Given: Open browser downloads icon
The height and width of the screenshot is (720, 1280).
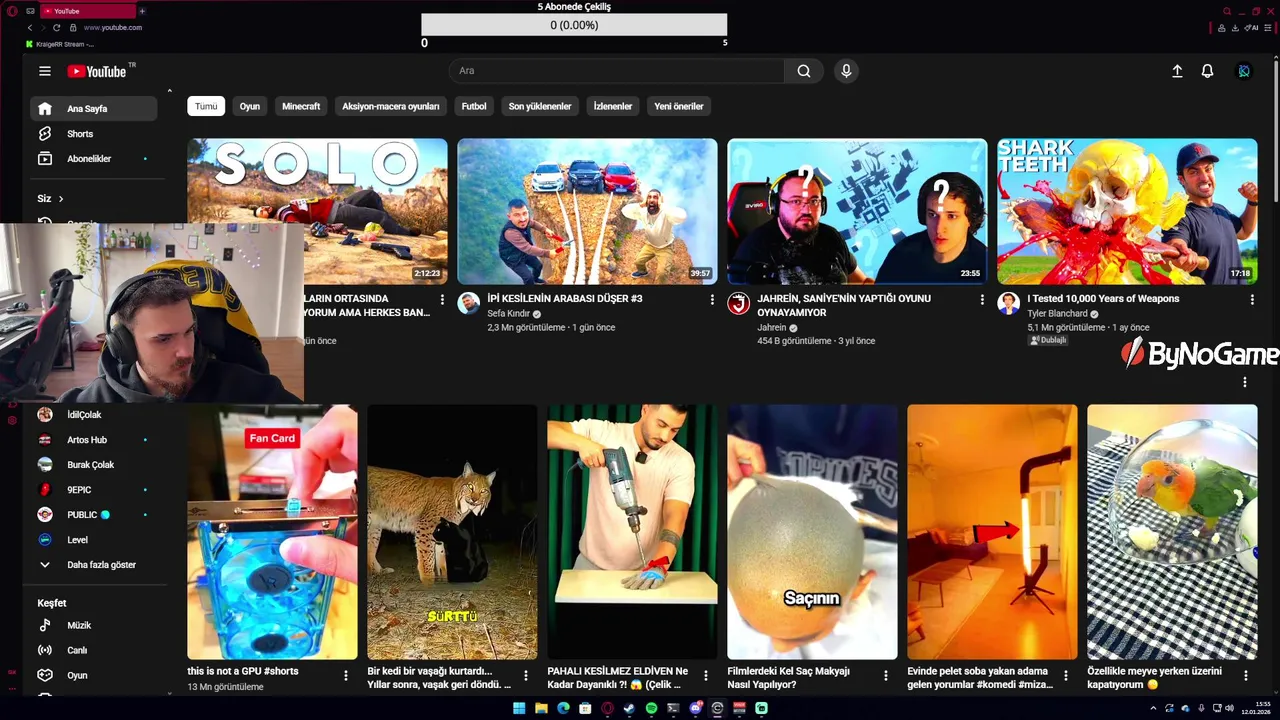Looking at the screenshot, I should tap(1236, 28).
